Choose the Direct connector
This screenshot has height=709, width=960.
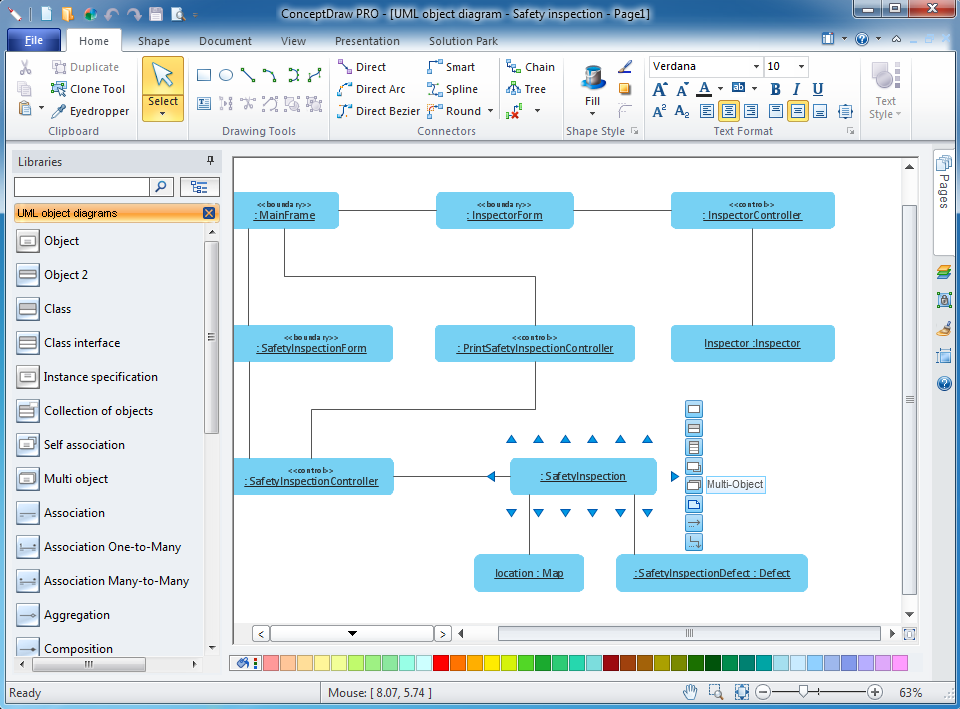362,67
